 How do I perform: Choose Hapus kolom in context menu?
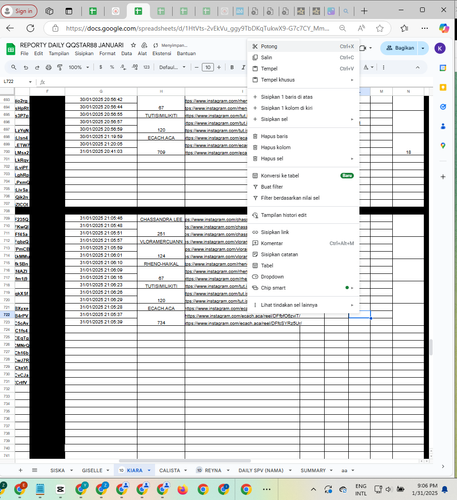(x=303, y=147)
